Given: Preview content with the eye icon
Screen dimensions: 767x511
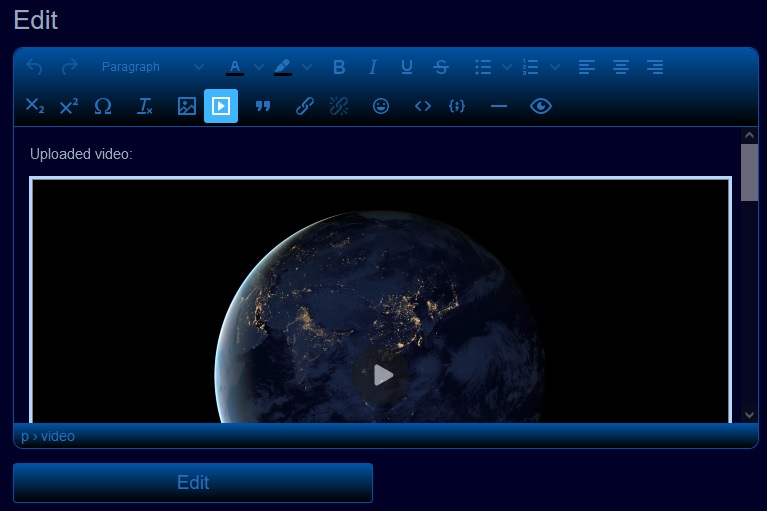Looking at the screenshot, I should pyautogui.click(x=541, y=106).
